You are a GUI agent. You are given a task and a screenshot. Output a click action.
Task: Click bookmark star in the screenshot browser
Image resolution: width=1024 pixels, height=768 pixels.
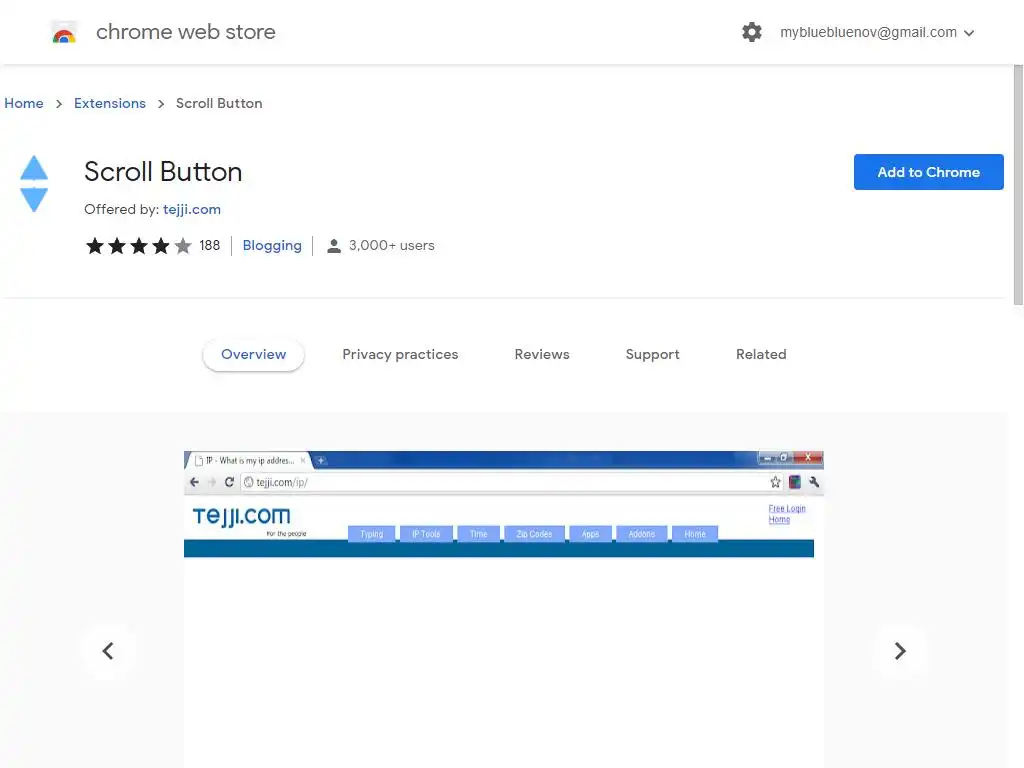775,482
